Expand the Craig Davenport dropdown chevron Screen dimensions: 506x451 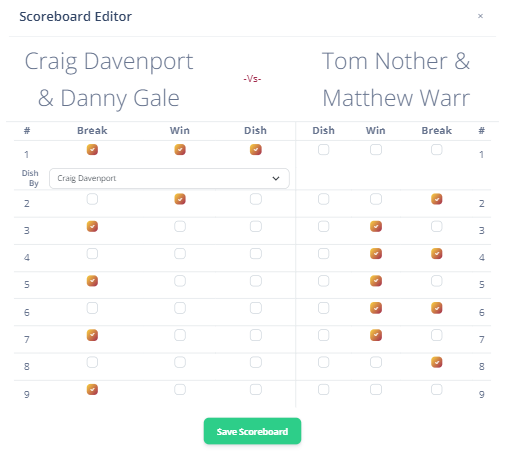pos(276,178)
